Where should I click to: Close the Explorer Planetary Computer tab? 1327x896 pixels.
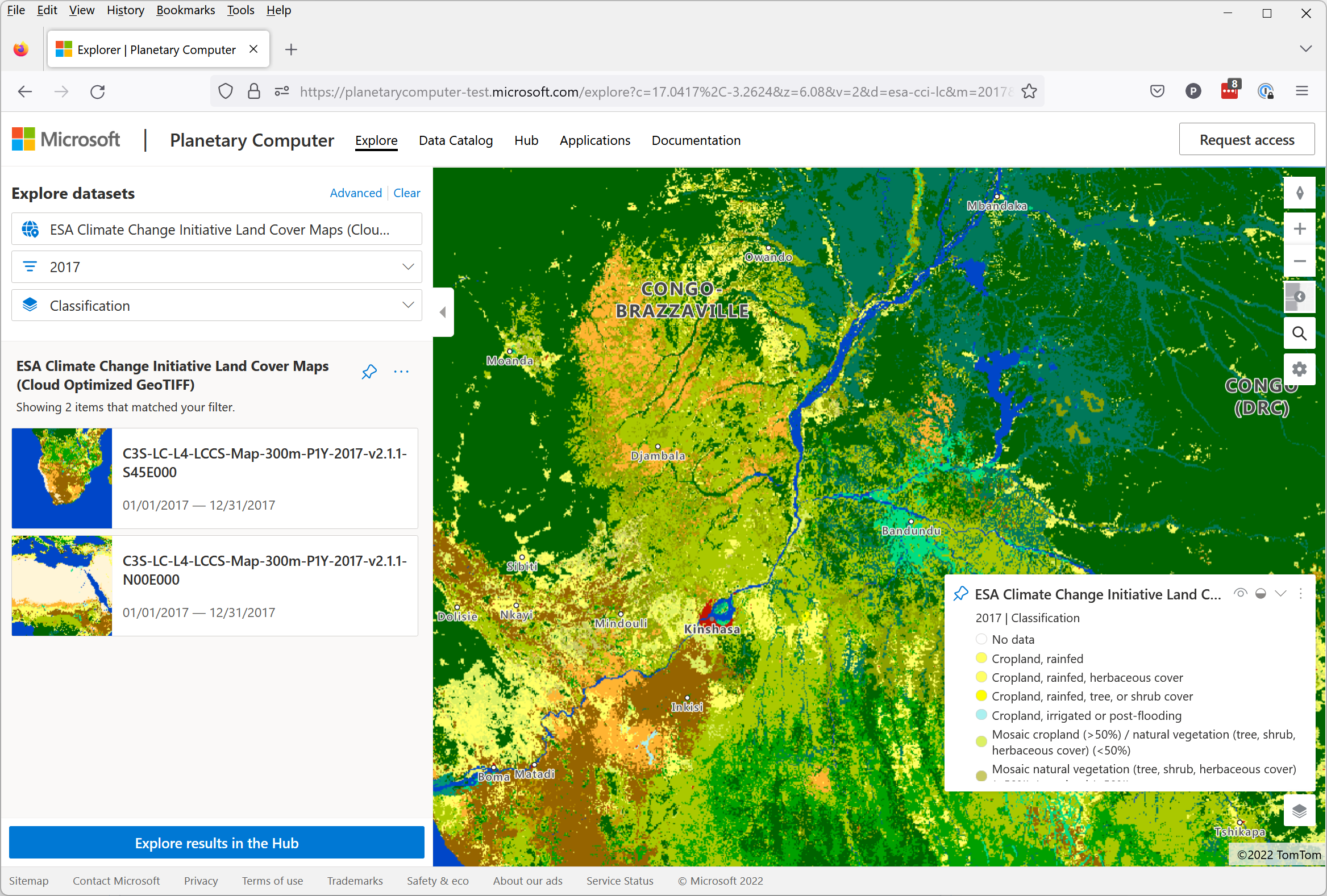253,49
